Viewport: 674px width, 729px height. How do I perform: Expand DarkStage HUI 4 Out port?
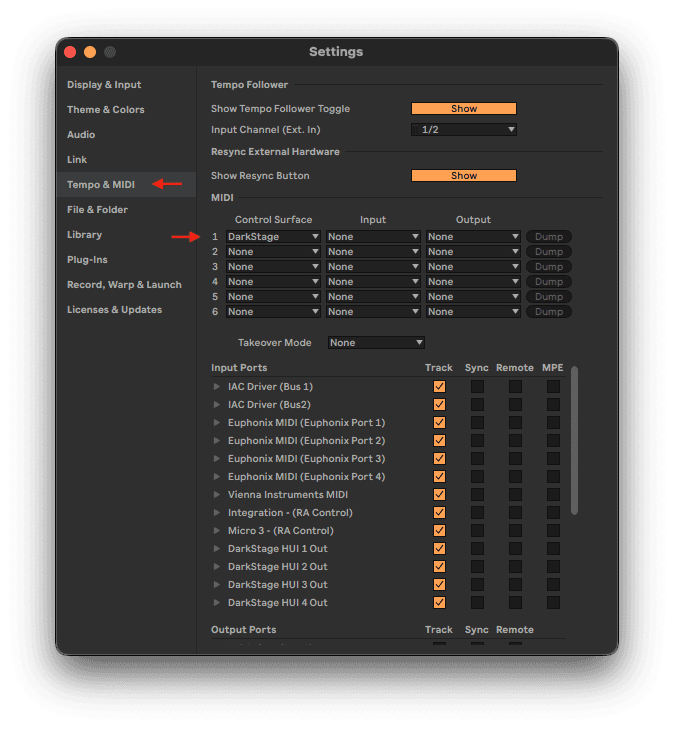point(217,603)
